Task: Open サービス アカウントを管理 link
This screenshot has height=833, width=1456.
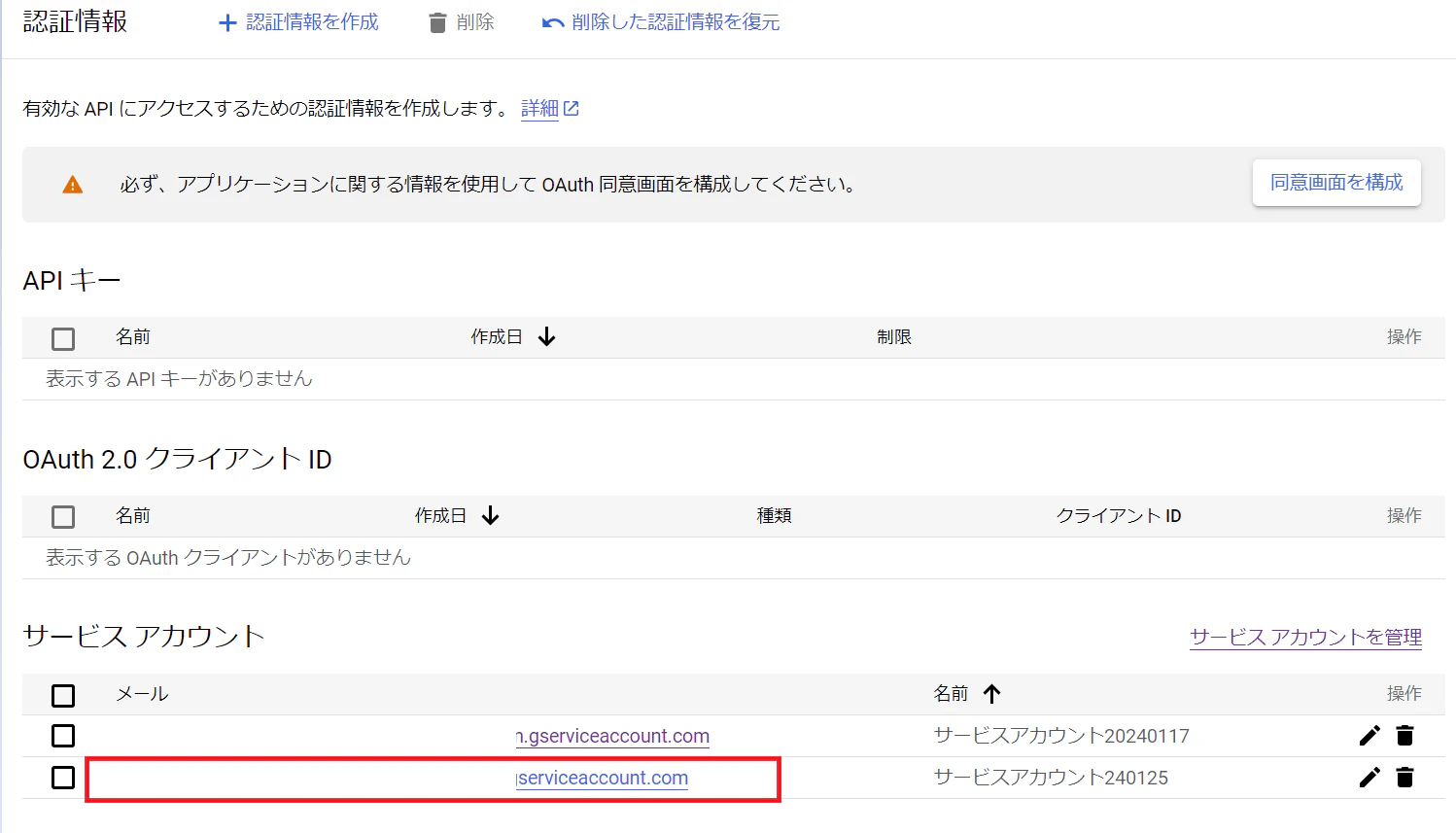Action: 1305,638
